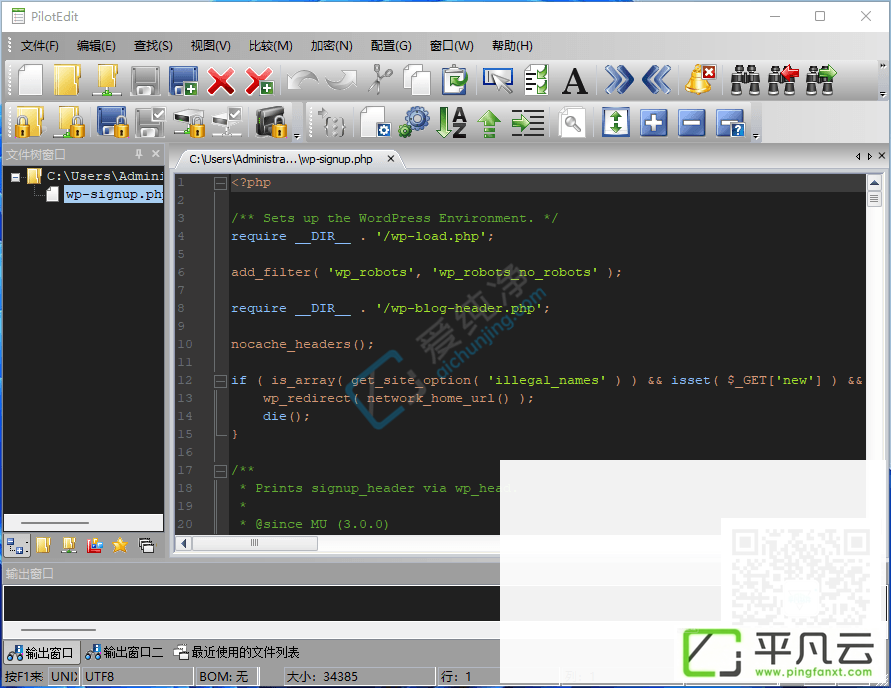Open the 查找(S) menu
The height and width of the screenshot is (688, 891).
click(x=153, y=45)
